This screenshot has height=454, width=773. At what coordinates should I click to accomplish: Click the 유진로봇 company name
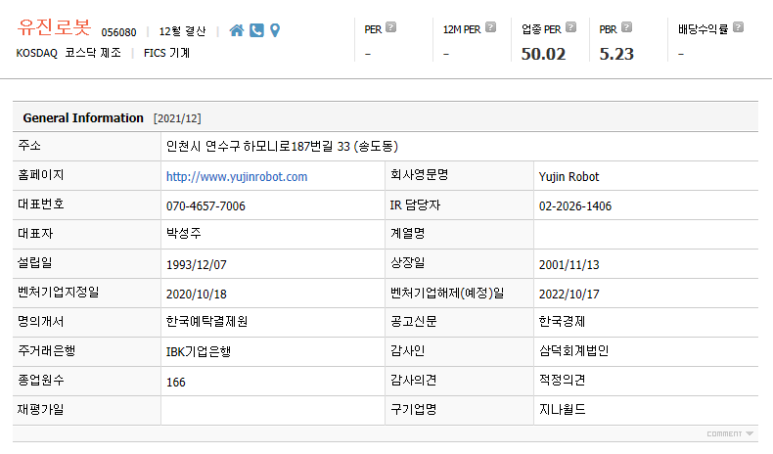pyautogui.click(x=54, y=27)
